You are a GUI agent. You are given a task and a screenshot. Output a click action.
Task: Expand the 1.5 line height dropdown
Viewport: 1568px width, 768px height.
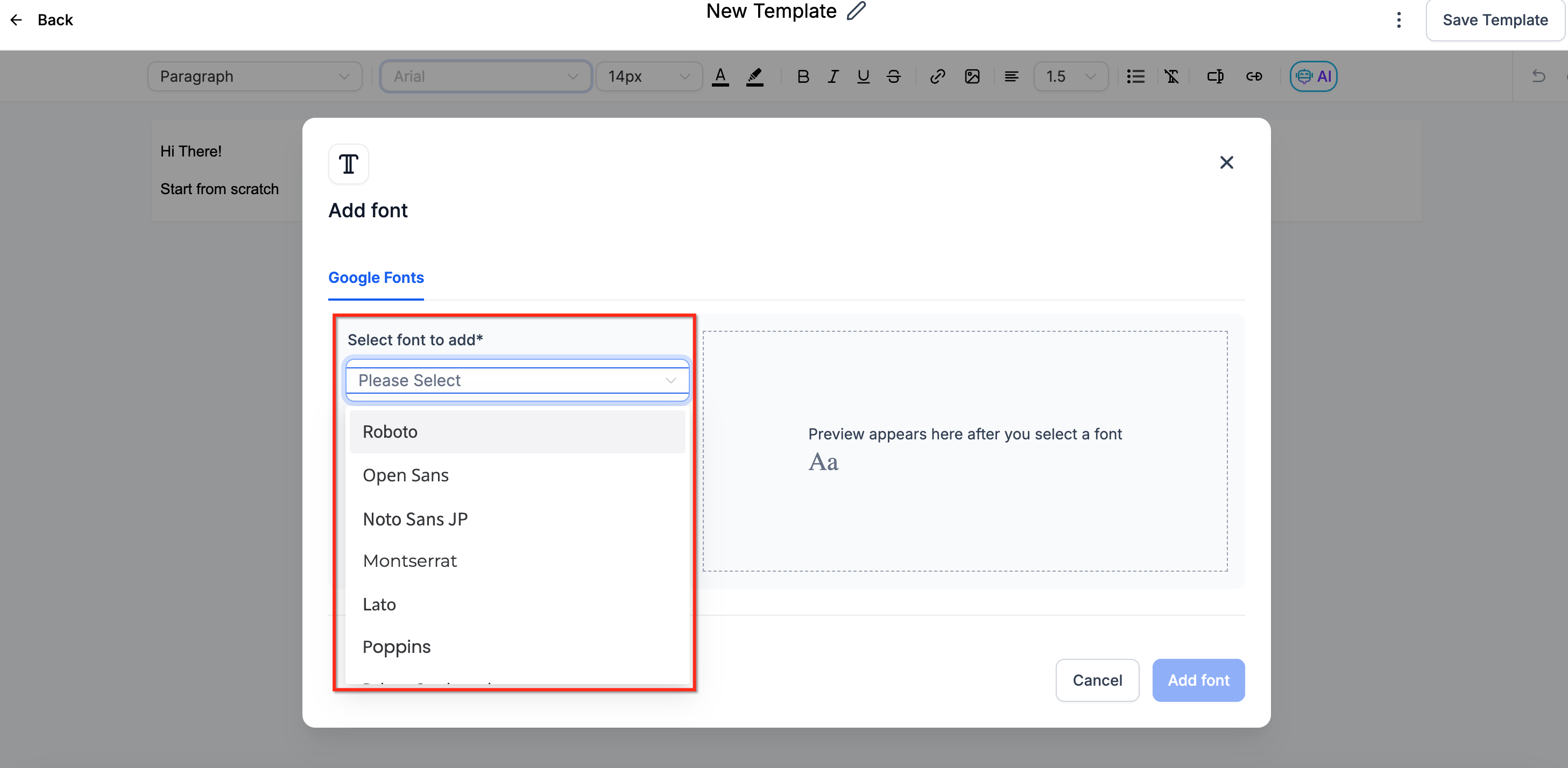point(1070,77)
